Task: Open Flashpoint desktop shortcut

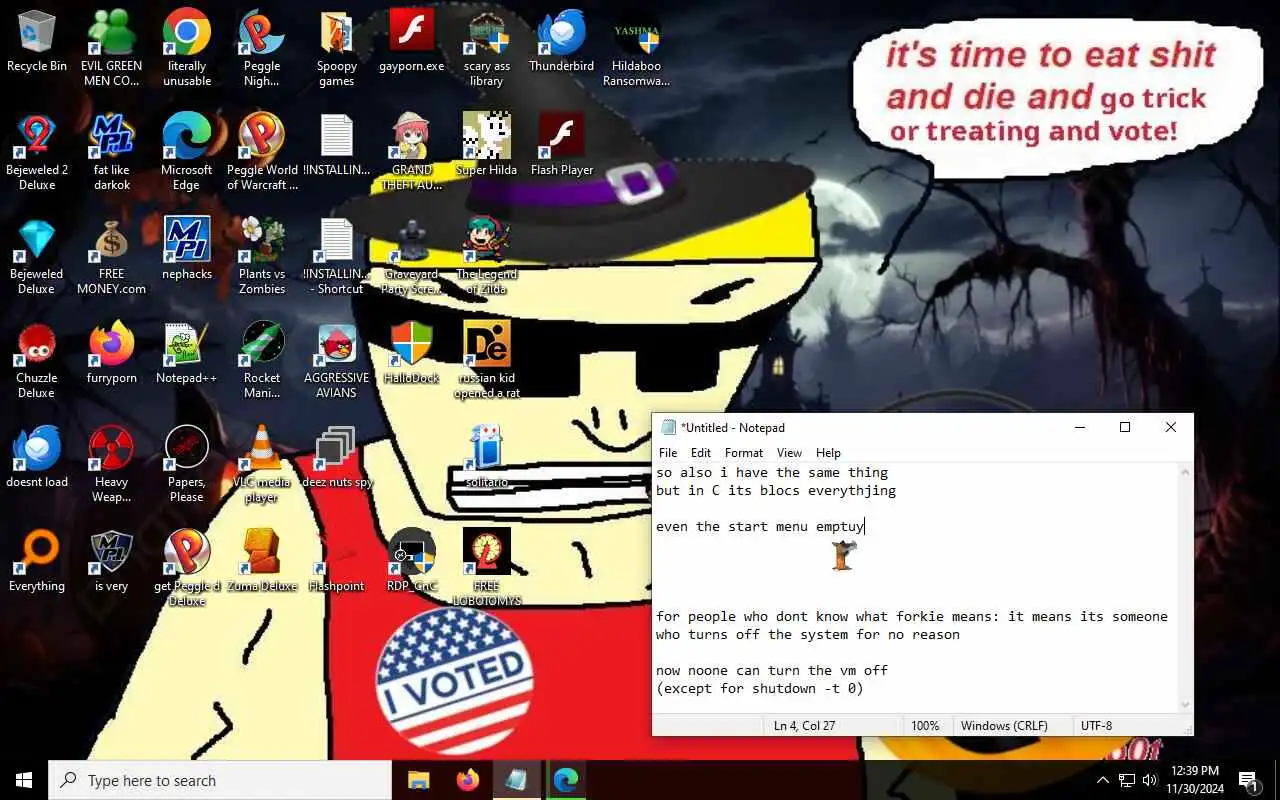Action: click(x=337, y=562)
